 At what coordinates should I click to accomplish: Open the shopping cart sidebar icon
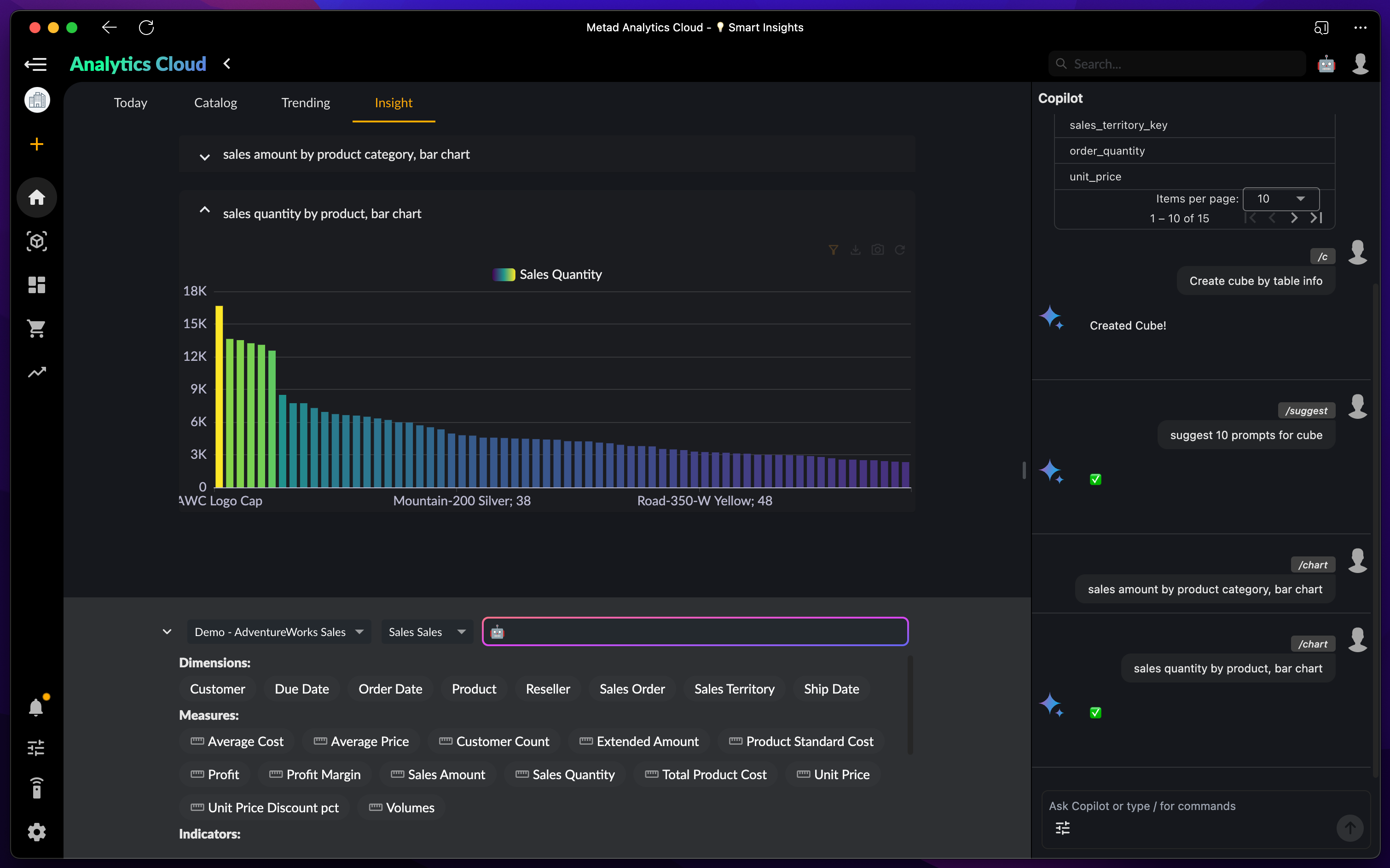point(37,328)
